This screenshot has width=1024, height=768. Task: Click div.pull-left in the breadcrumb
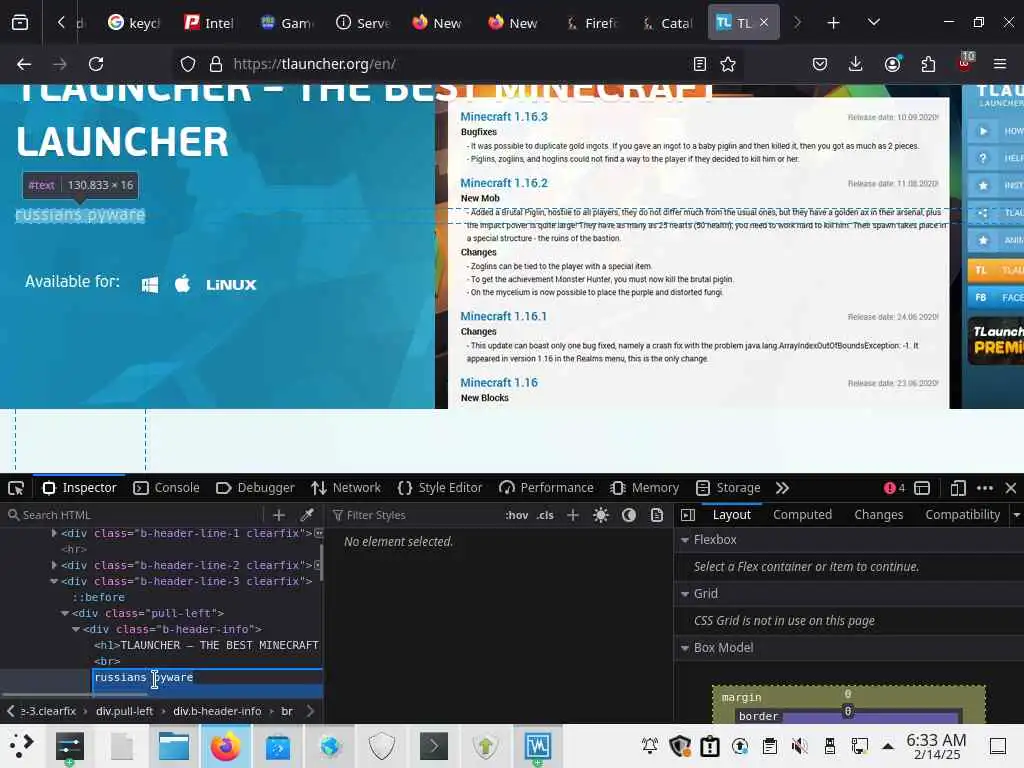125,711
